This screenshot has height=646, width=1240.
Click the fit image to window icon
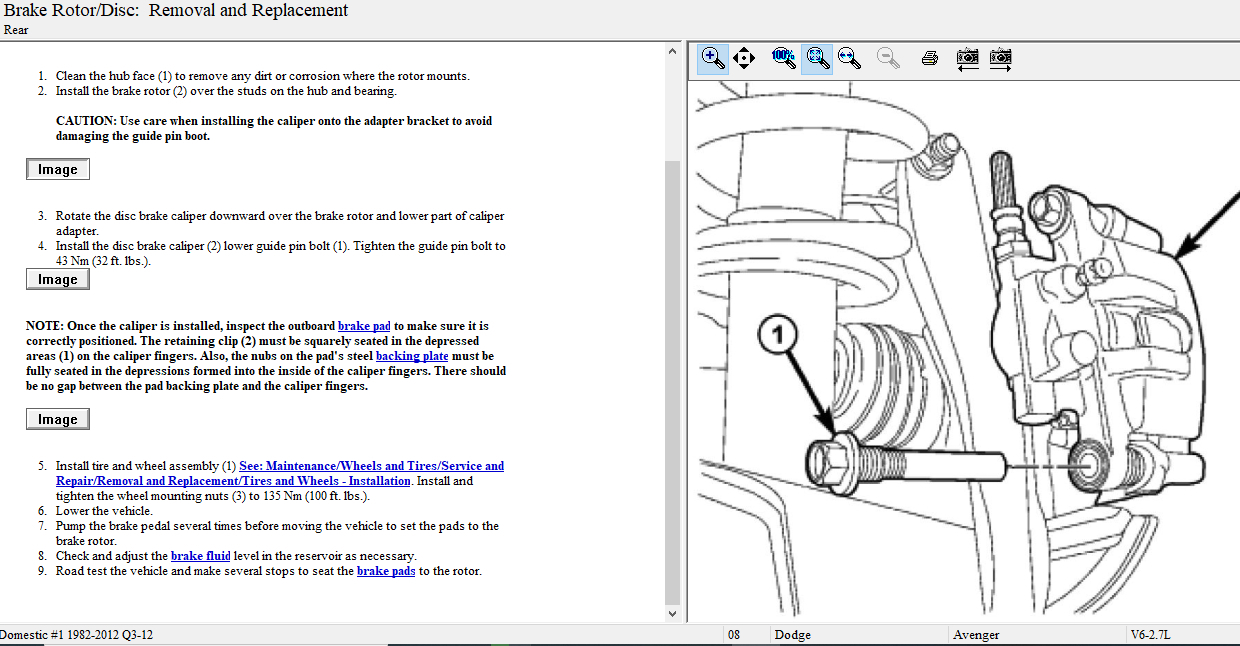point(818,58)
